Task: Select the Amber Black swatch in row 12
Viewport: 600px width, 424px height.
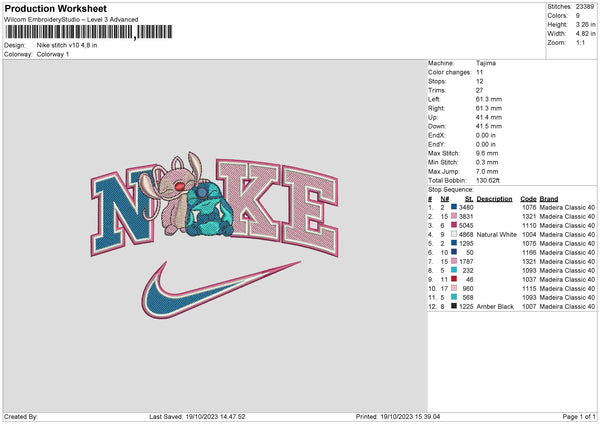Action: click(454, 306)
